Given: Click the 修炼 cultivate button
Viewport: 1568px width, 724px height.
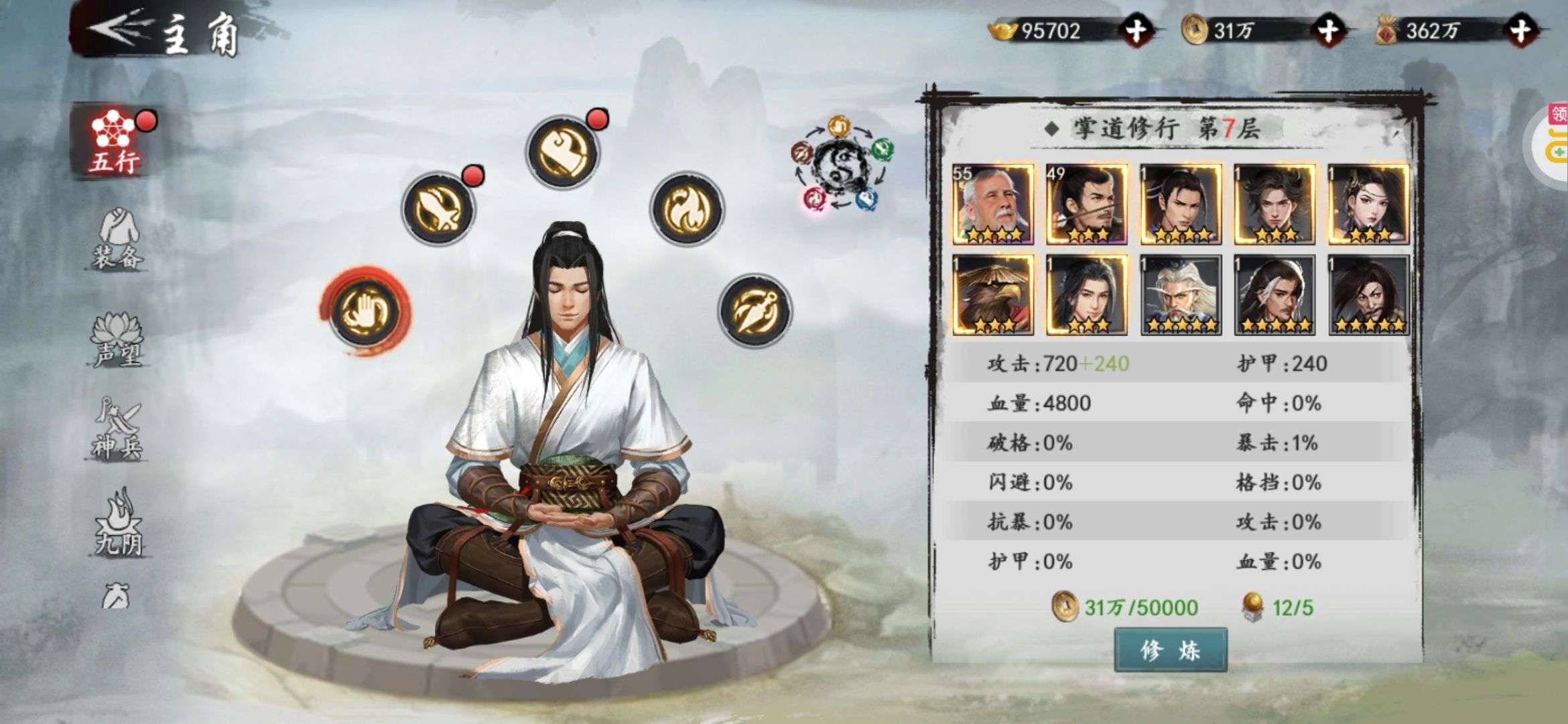Looking at the screenshot, I should coord(1170,650).
